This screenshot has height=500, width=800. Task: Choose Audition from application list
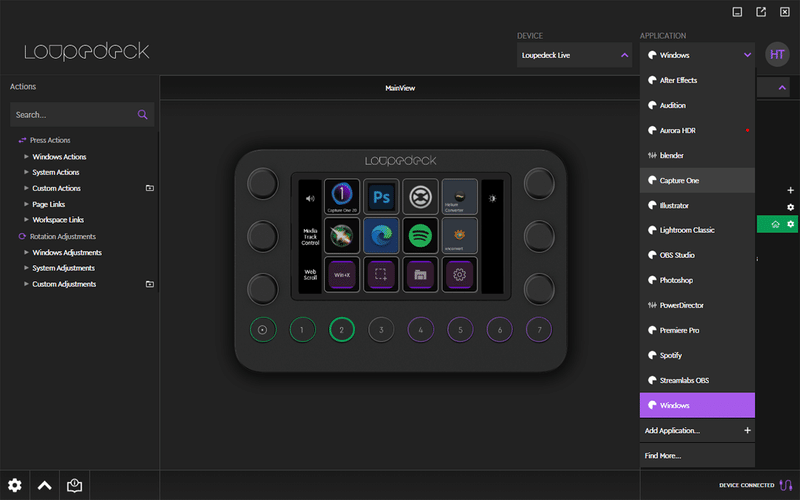click(x=697, y=105)
